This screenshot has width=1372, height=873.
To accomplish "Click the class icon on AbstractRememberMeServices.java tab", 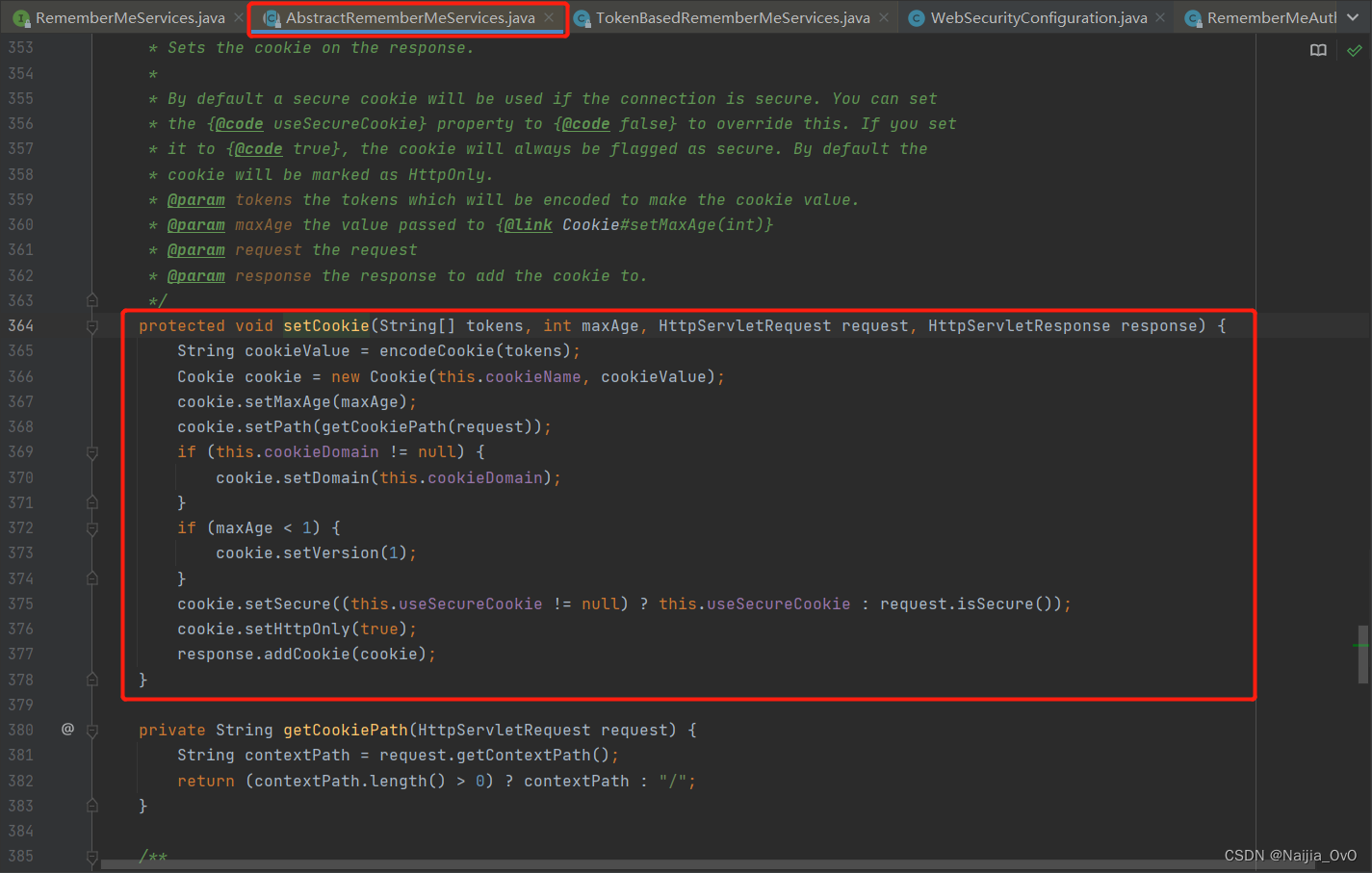I will click(x=272, y=18).
